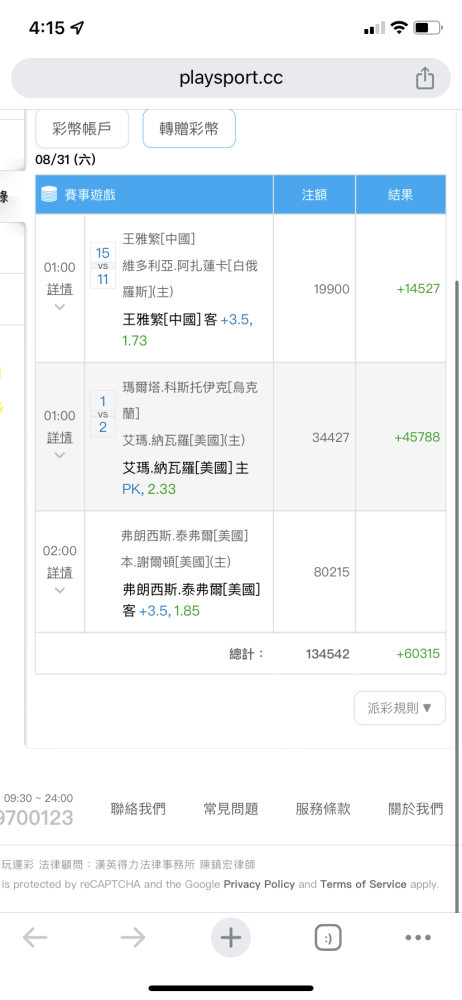
Task: Tap the share icon in address bar
Action: click(424, 78)
